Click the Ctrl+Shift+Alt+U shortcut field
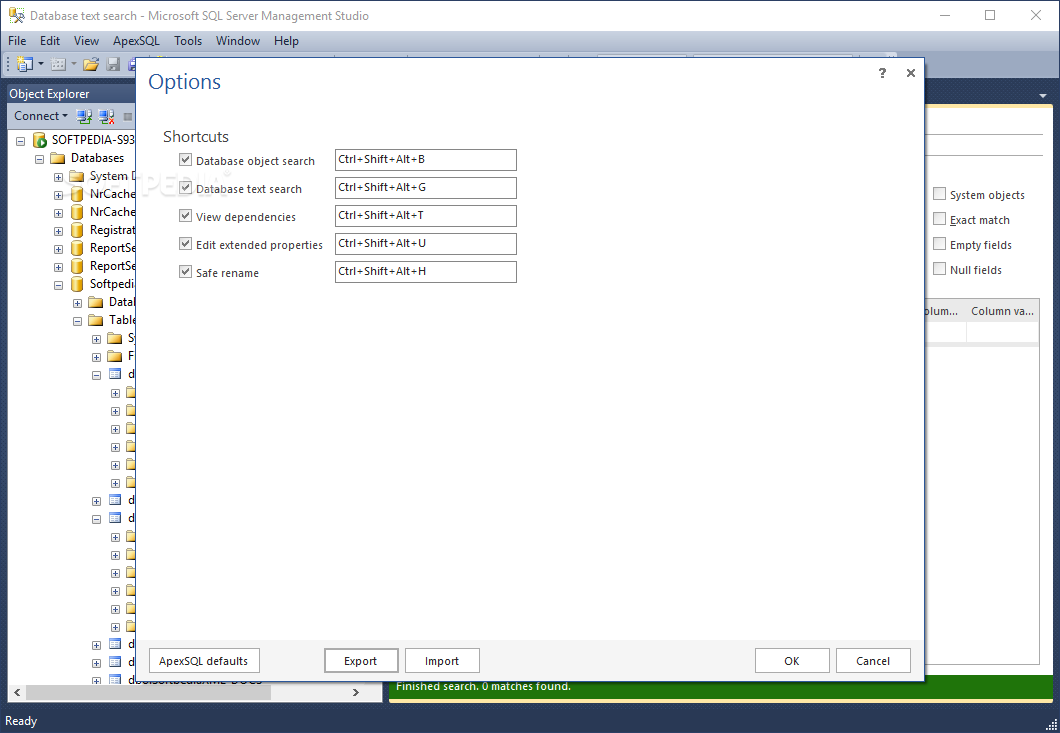This screenshot has width=1060, height=733. click(x=426, y=243)
